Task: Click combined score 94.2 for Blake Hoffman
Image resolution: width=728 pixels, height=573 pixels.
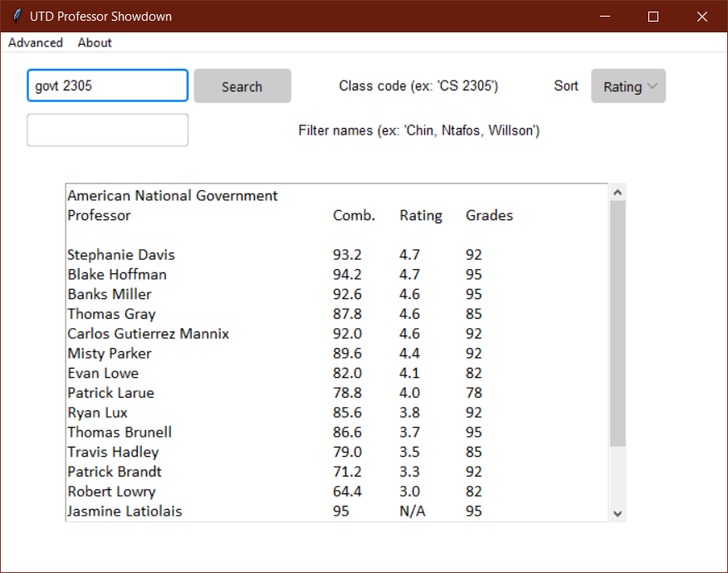Action: [347, 274]
